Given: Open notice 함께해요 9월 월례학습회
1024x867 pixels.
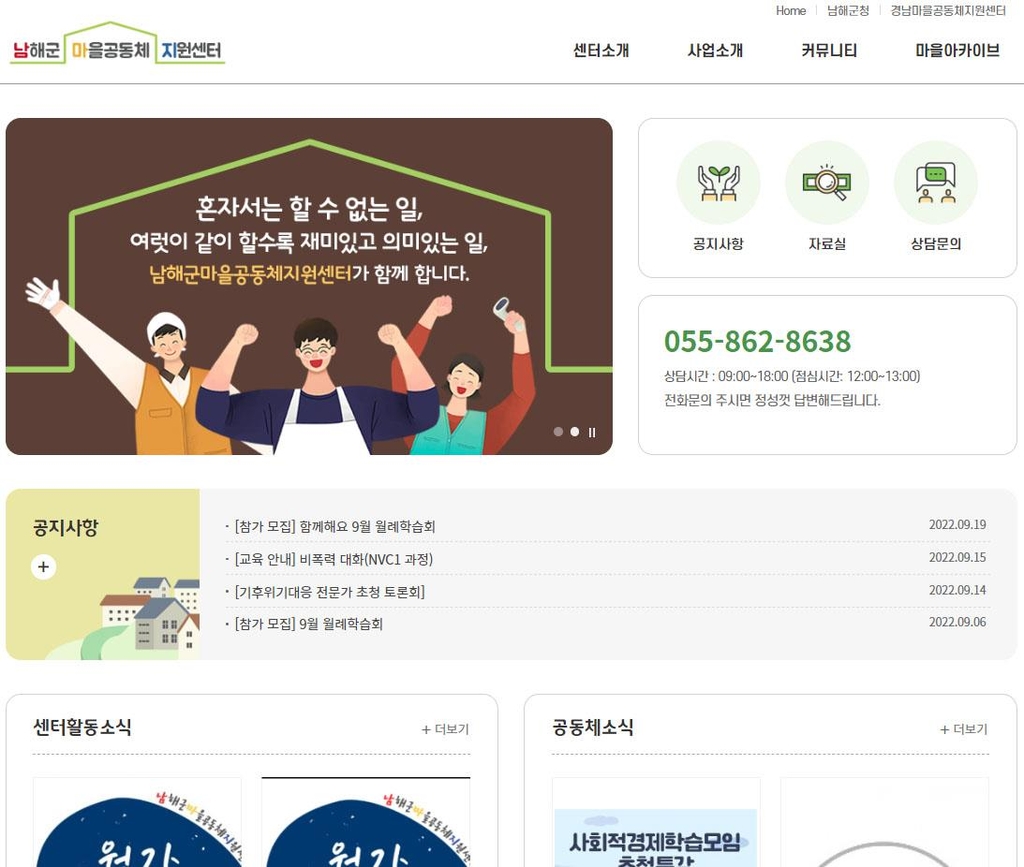Looking at the screenshot, I should click(x=335, y=526).
